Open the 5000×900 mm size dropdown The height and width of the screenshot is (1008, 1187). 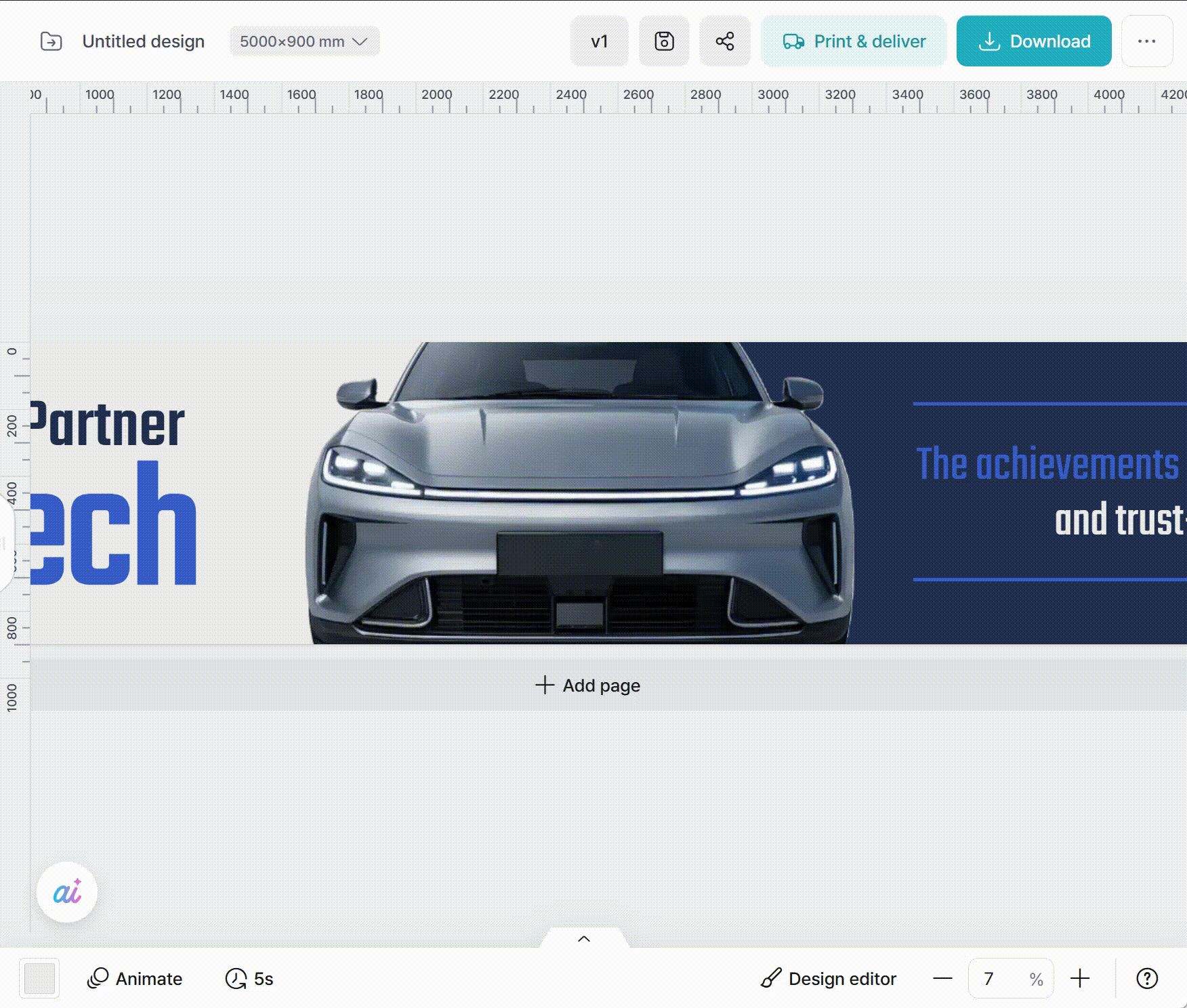tap(304, 41)
